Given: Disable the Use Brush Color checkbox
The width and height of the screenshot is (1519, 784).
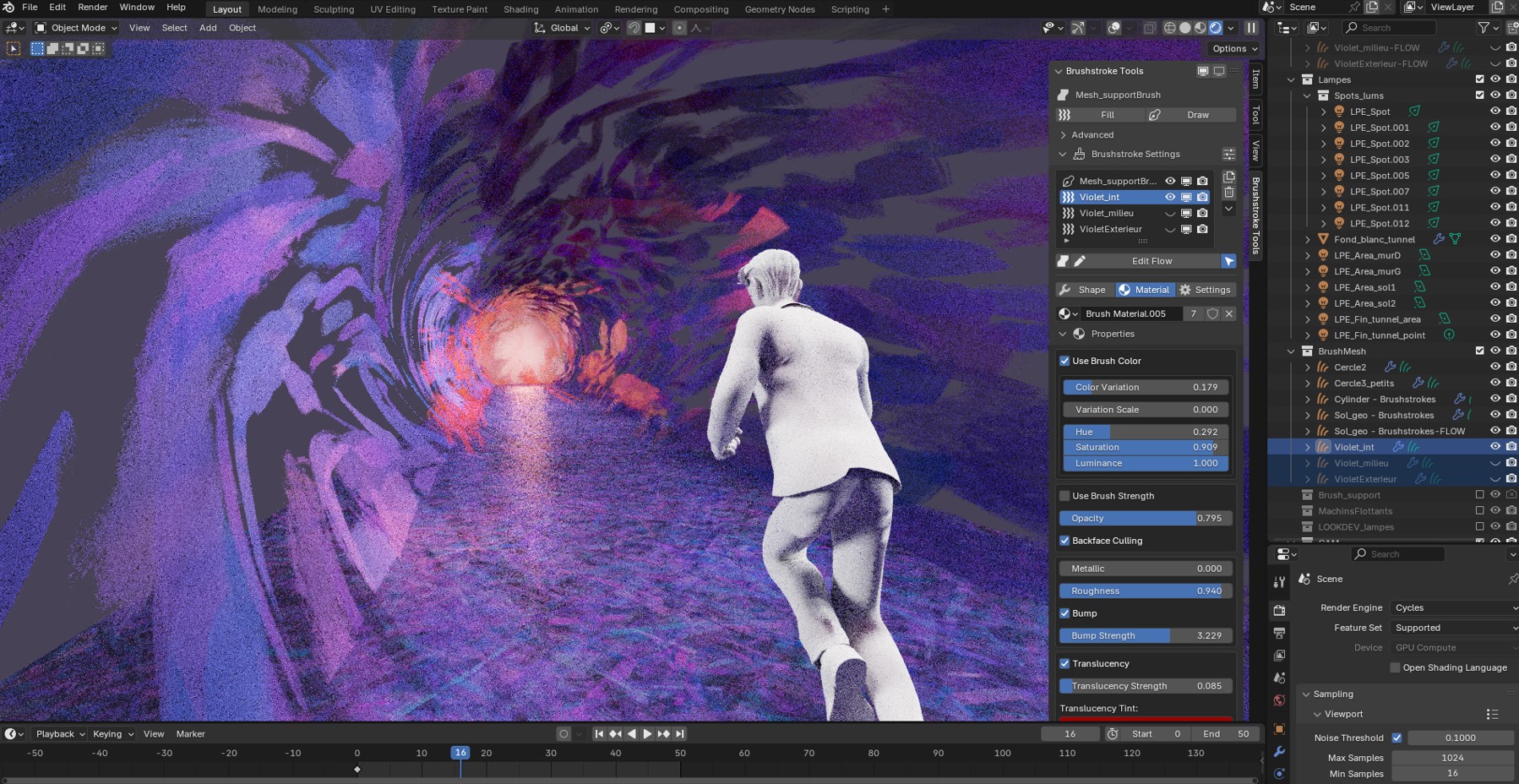Looking at the screenshot, I should [x=1064, y=361].
